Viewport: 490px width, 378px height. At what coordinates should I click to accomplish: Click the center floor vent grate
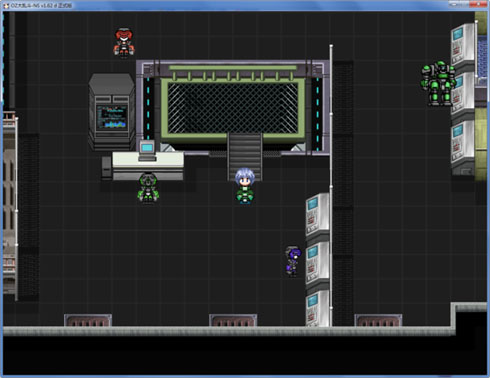pos(233,320)
